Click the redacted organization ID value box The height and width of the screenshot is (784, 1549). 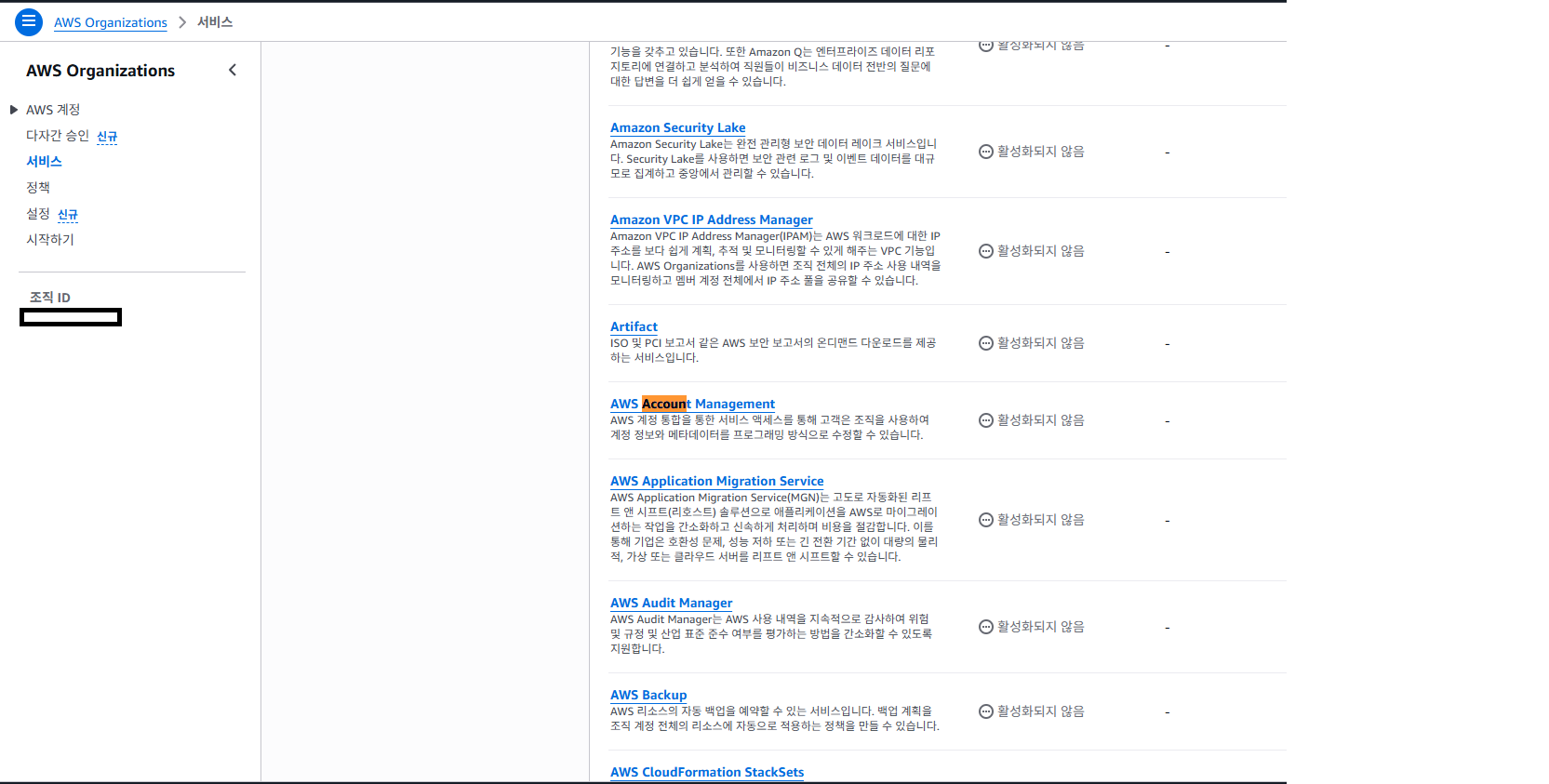coord(71,317)
